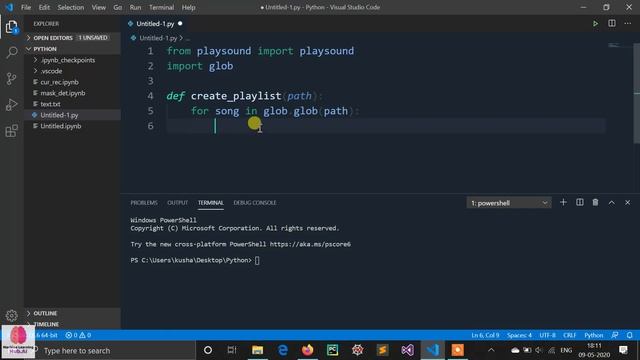Change indentation via Spaces: 4

click(519, 335)
